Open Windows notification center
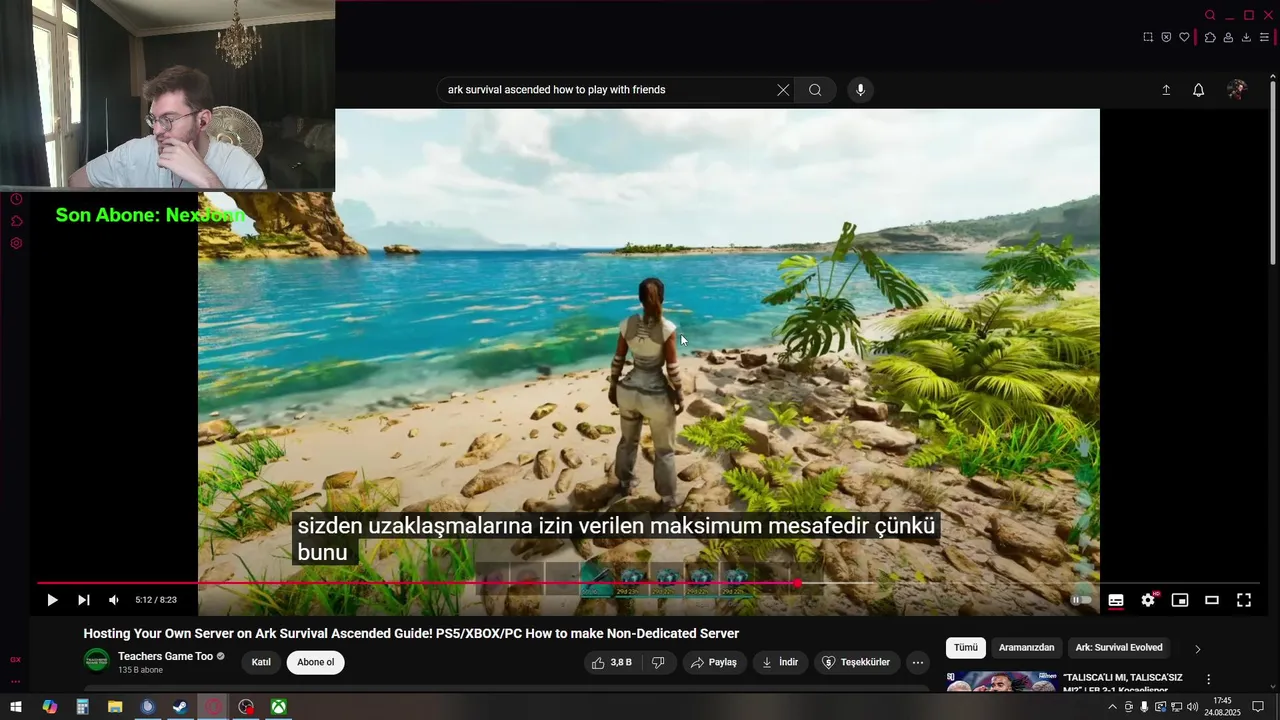The height and width of the screenshot is (720, 1280). point(1258,707)
